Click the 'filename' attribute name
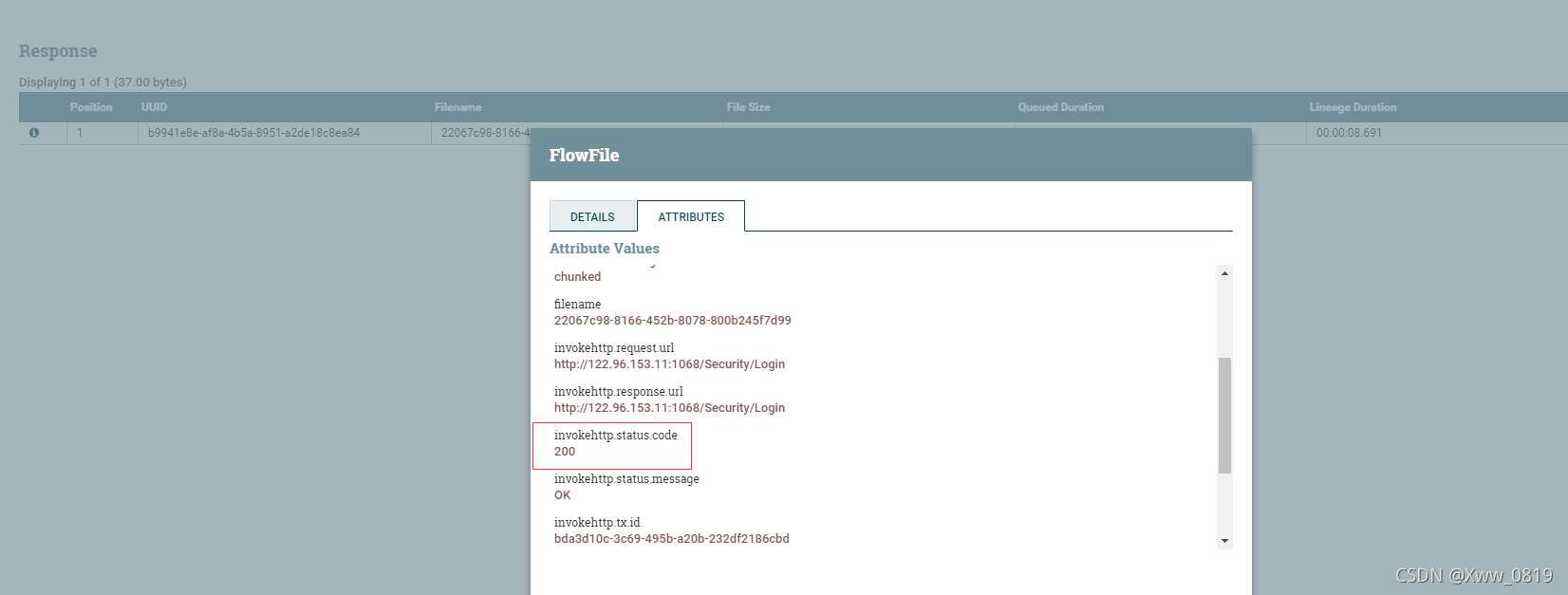Screen dimensions: 1568x595 577,305
